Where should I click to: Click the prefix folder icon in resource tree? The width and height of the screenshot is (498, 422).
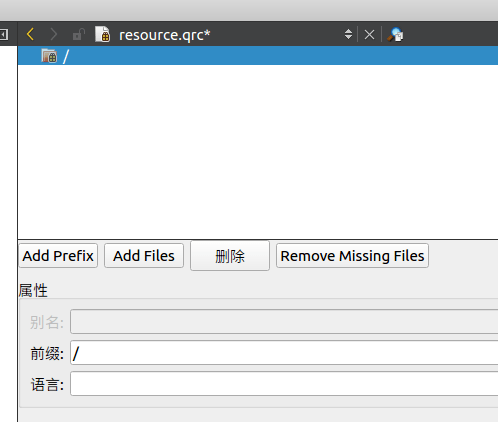click(49, 56)
